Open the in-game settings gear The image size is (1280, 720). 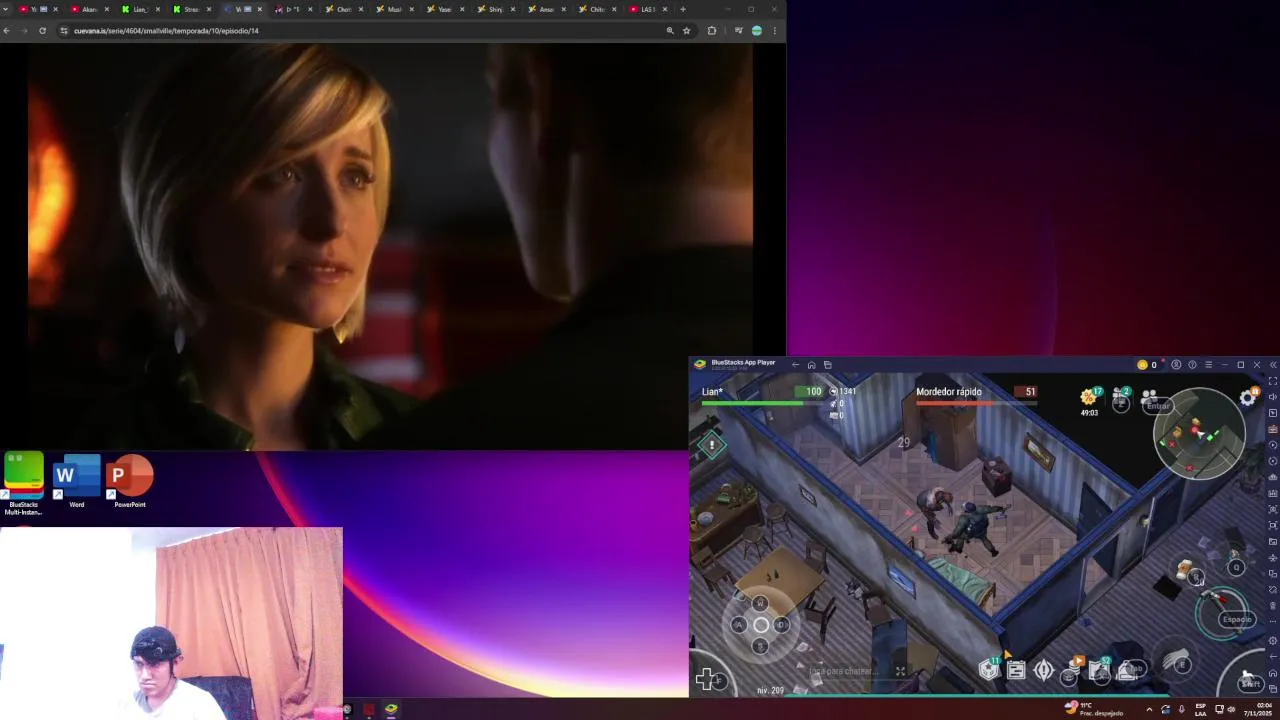click(1248, 398)
